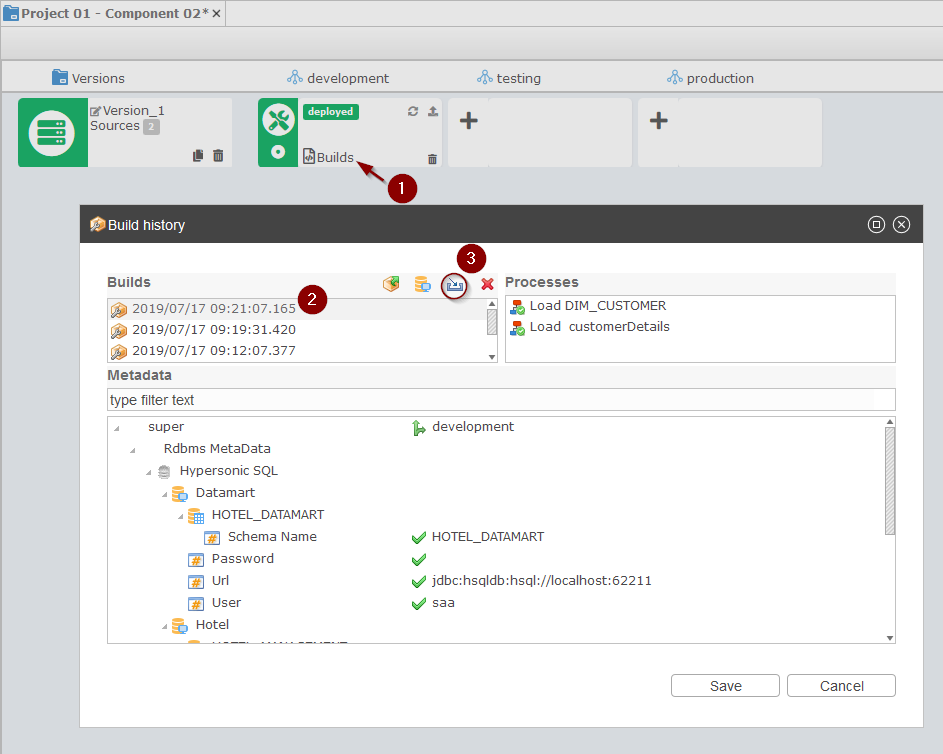
Task: Switch to the production environment tab
Action: (x=710, y=77)
